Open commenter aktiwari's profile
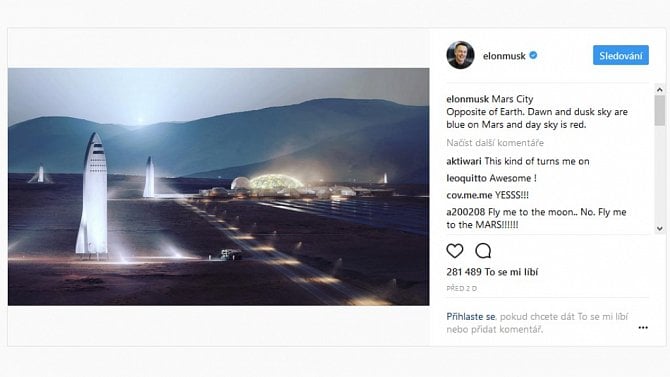The width and height of the screenshot is (670, 377). 464,161
